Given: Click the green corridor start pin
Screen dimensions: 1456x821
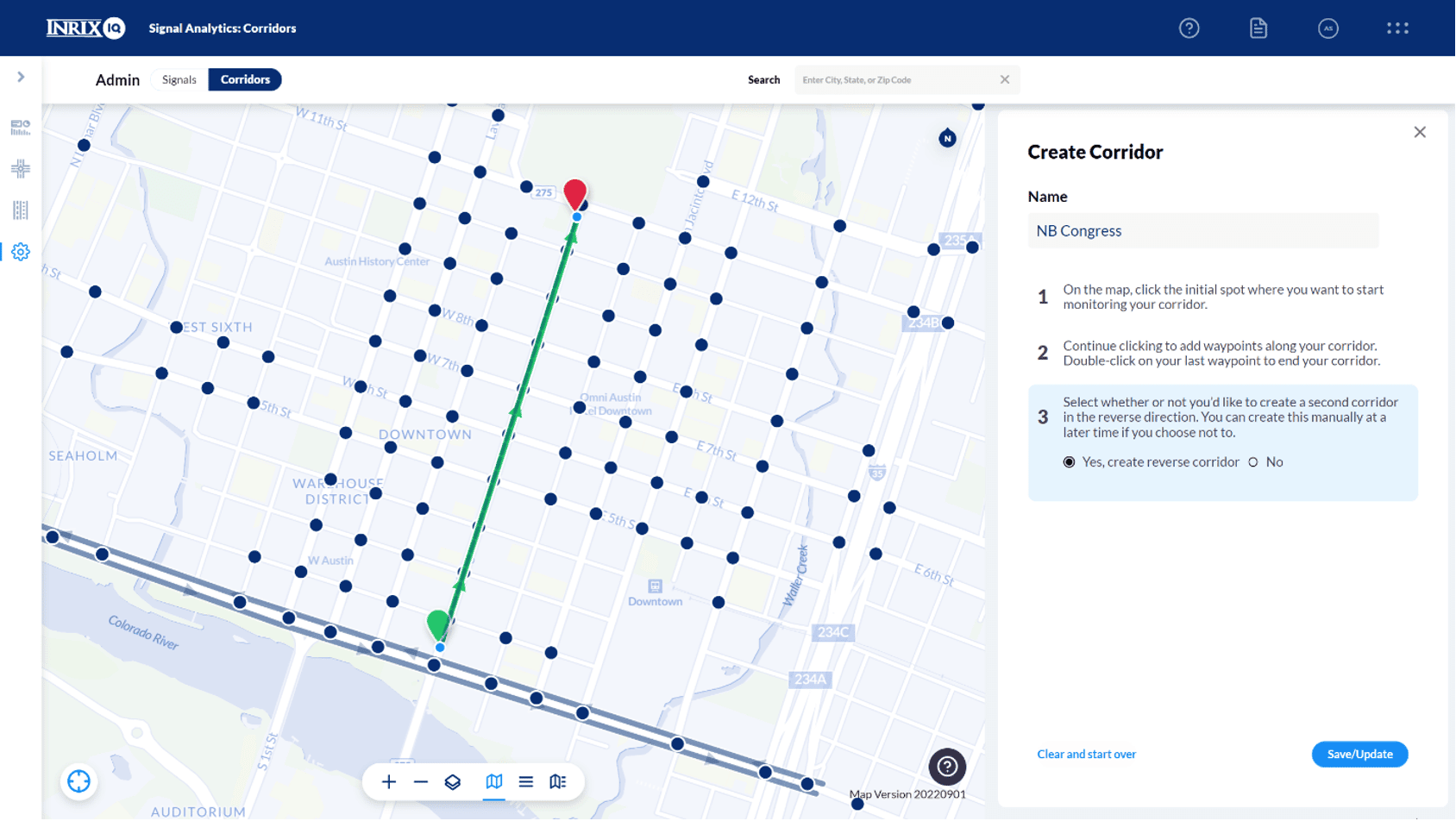Looking at the screenshot, I should coord(438,624).
